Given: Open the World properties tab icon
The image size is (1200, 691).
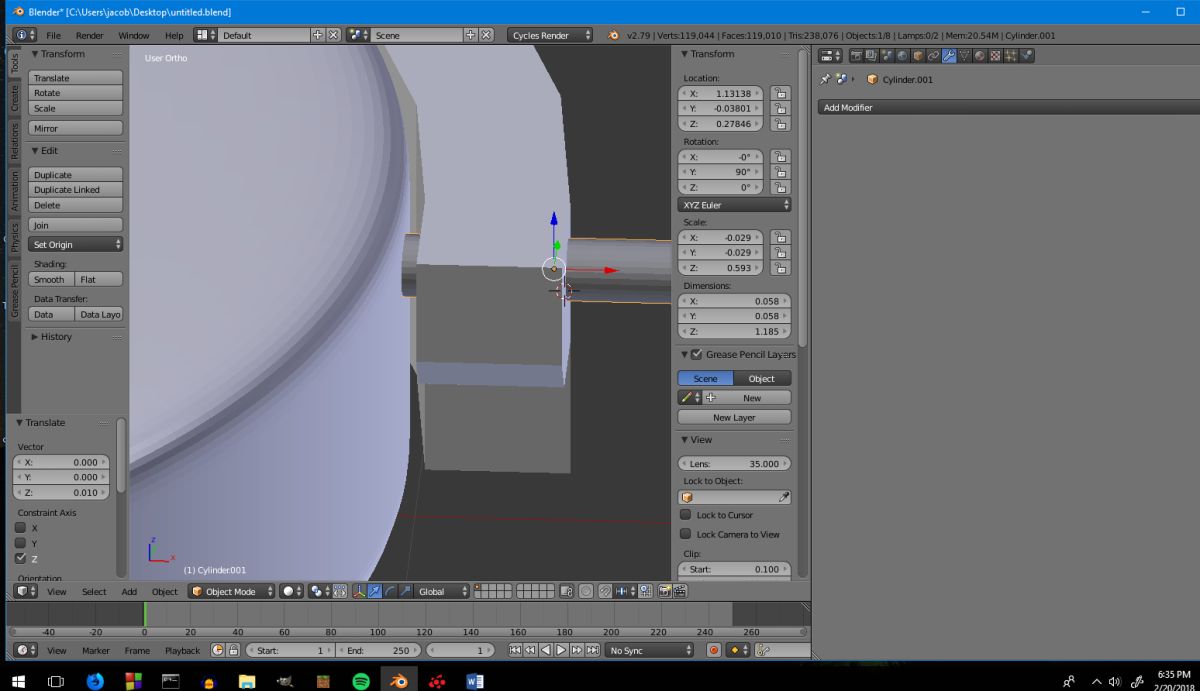Looking at the screenshot, I should pyautogui.click(x=902, y=55).
